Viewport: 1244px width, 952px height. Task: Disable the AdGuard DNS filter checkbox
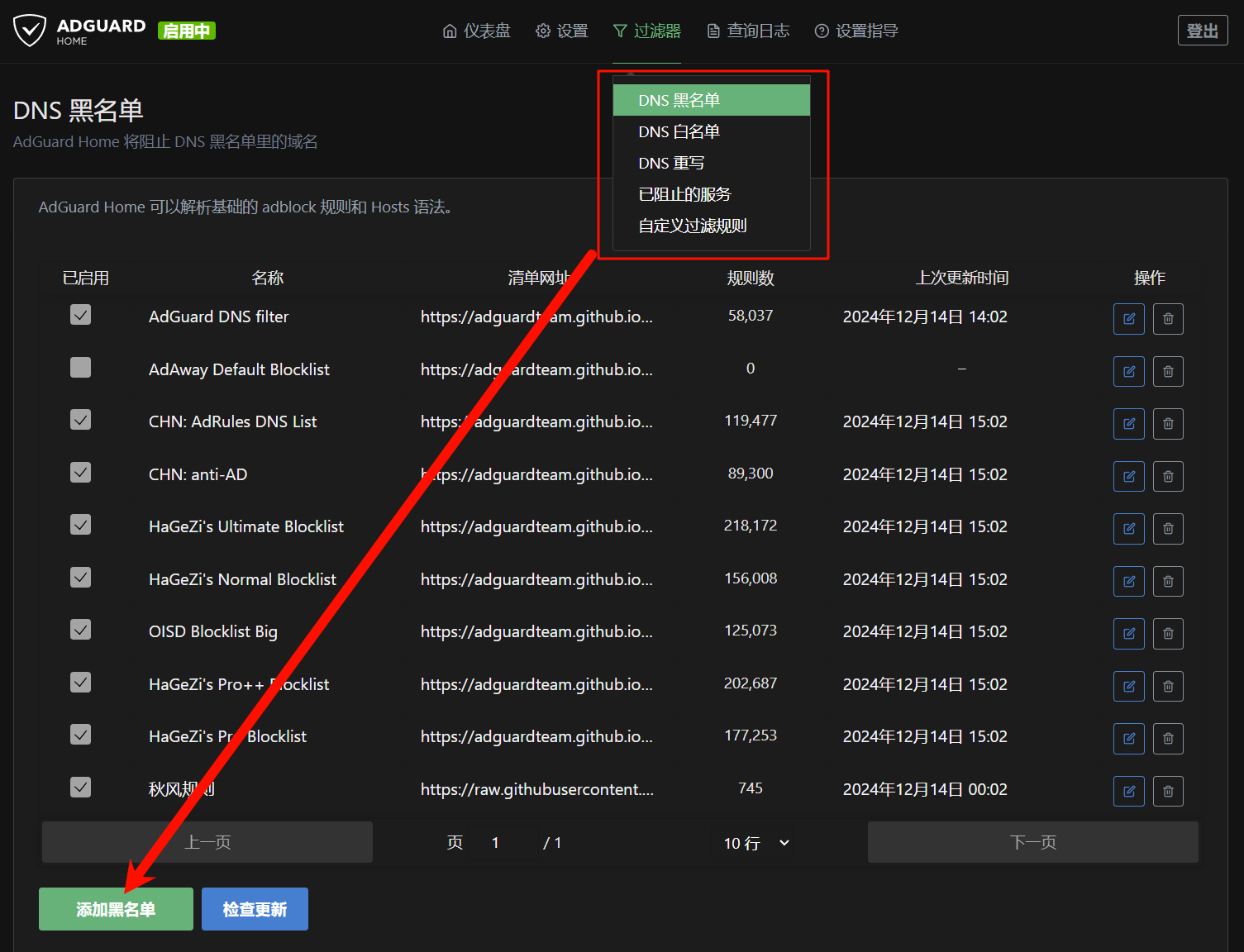click(80, 315)
